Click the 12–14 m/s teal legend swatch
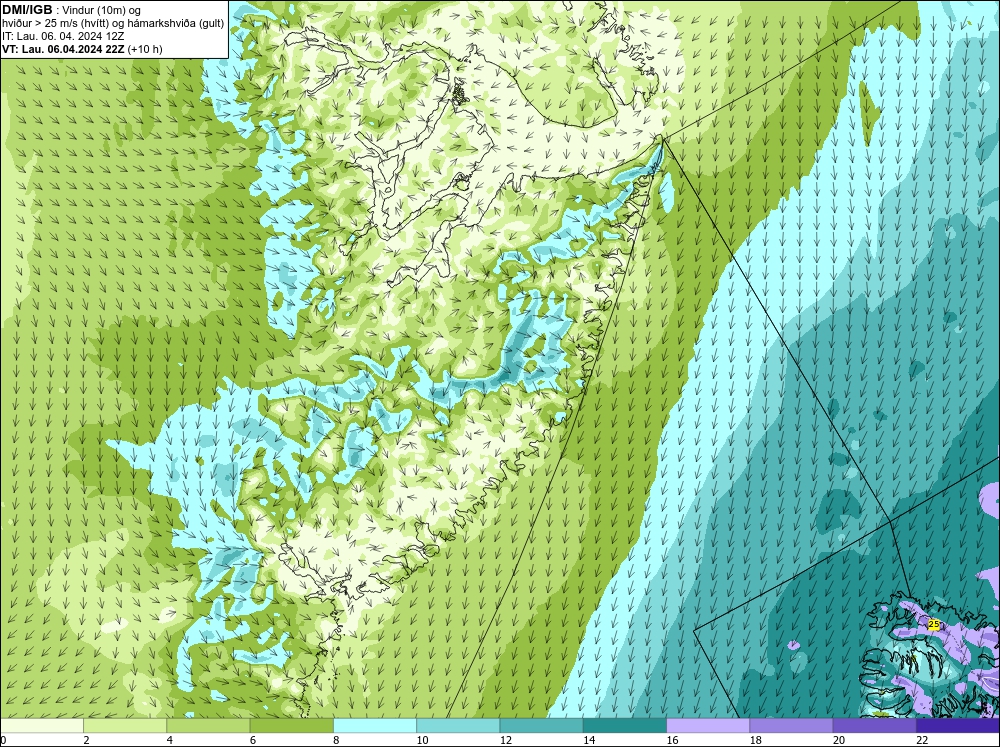The width and height of the screenshot is (1000, 747). [541, 725]
